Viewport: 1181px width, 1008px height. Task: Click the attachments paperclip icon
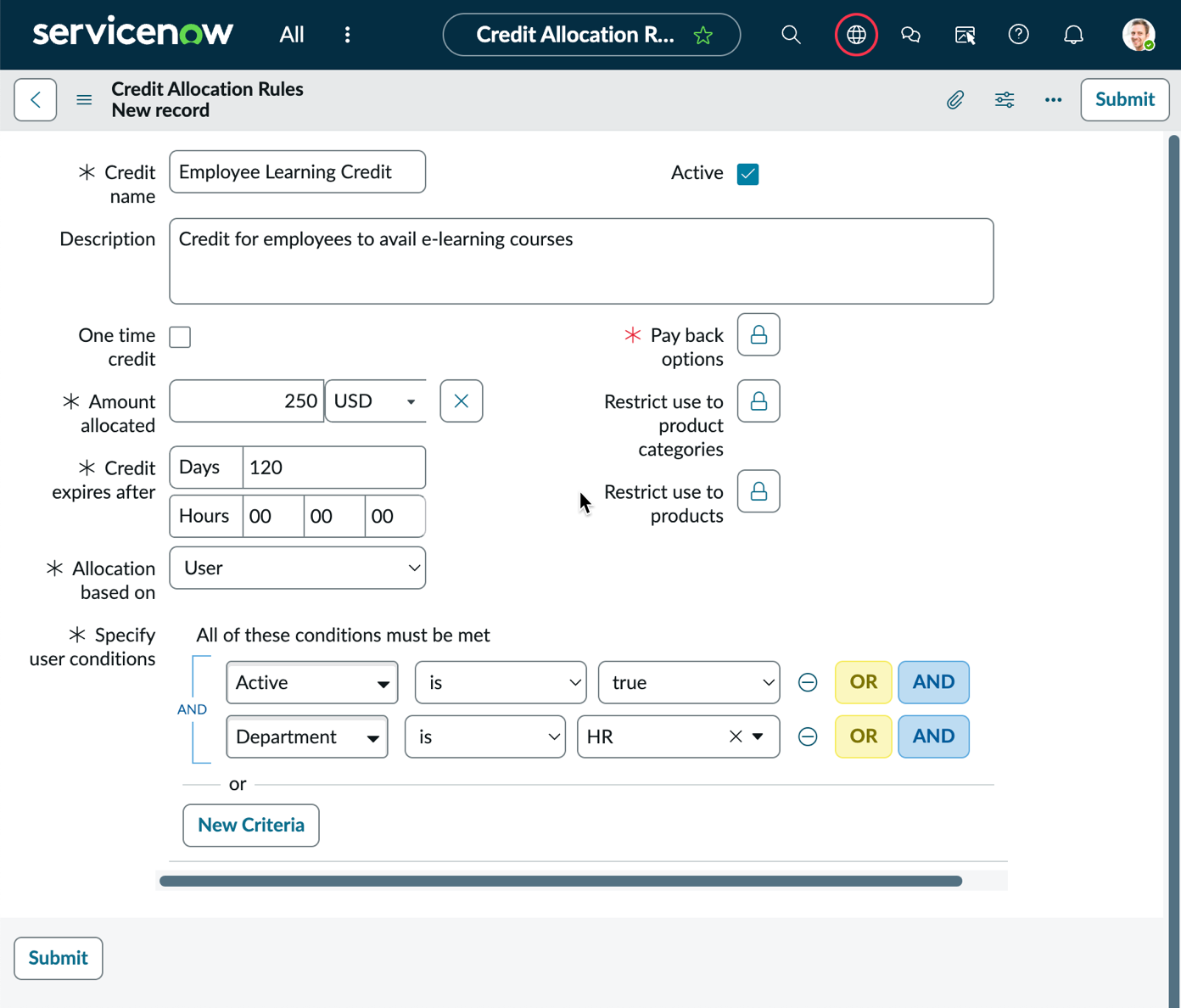(x=955, y=100)
